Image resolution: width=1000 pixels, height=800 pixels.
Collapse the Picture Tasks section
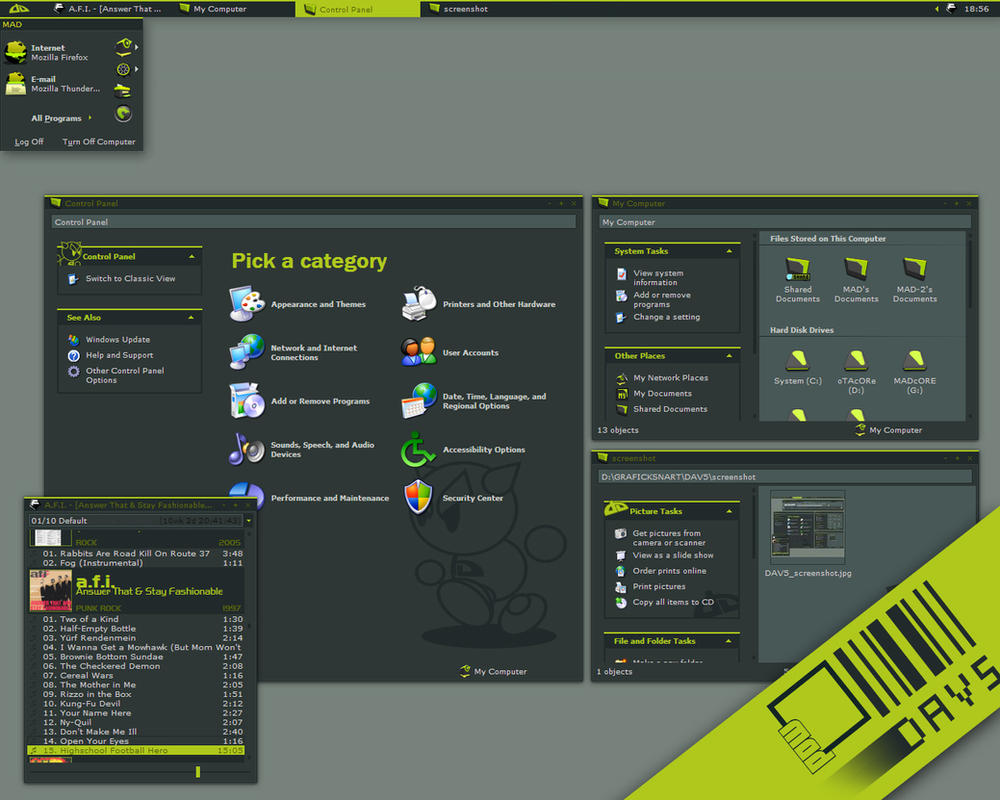click(x=729, y=512)
